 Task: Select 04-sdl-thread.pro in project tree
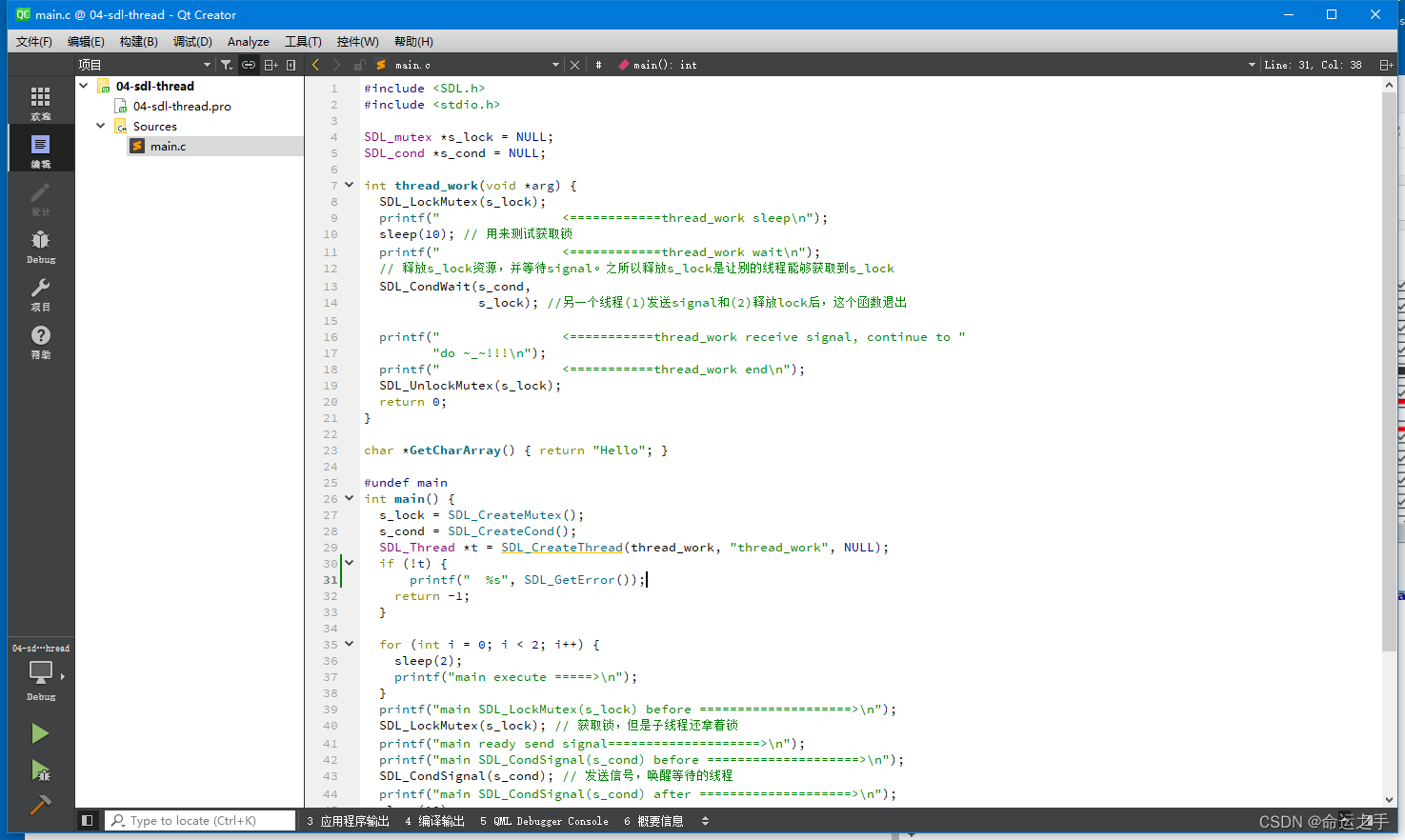tap(182, 106)
